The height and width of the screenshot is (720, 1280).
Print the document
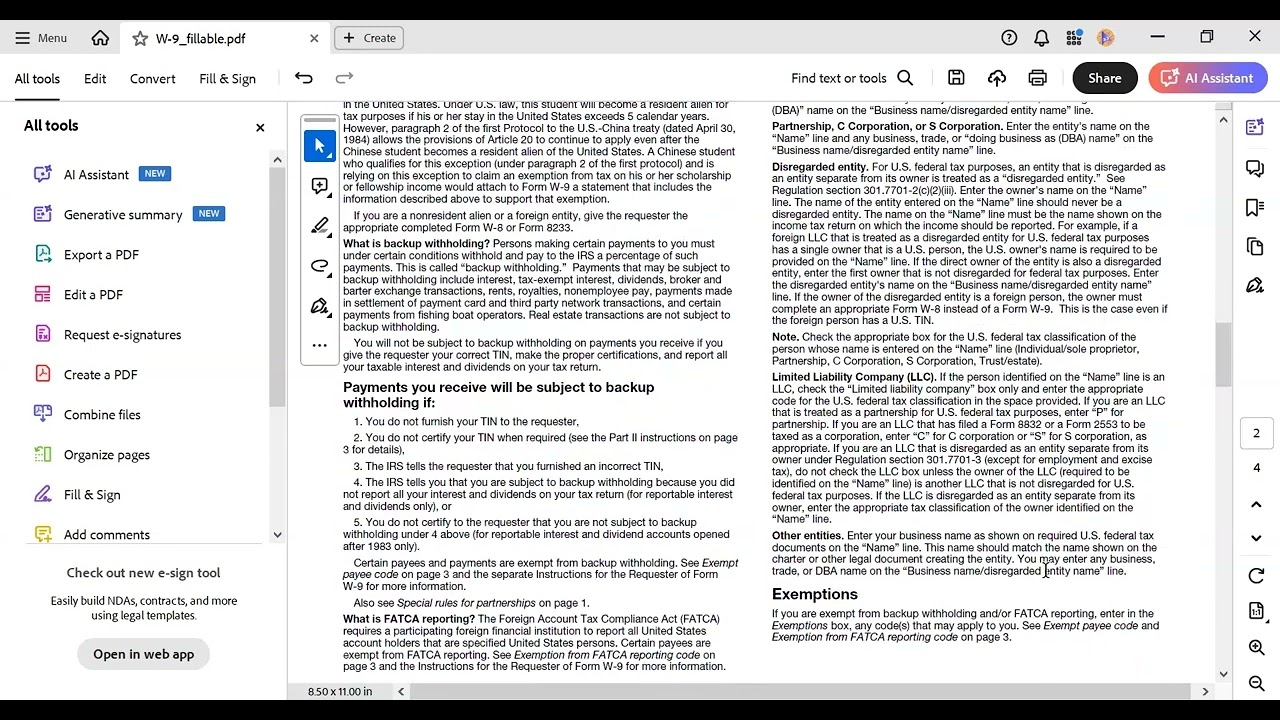pos(1038,78)
